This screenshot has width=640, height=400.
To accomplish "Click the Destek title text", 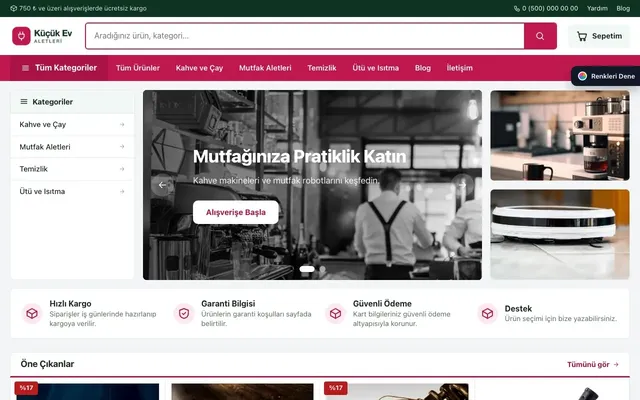I will click(x=518, y=309).
